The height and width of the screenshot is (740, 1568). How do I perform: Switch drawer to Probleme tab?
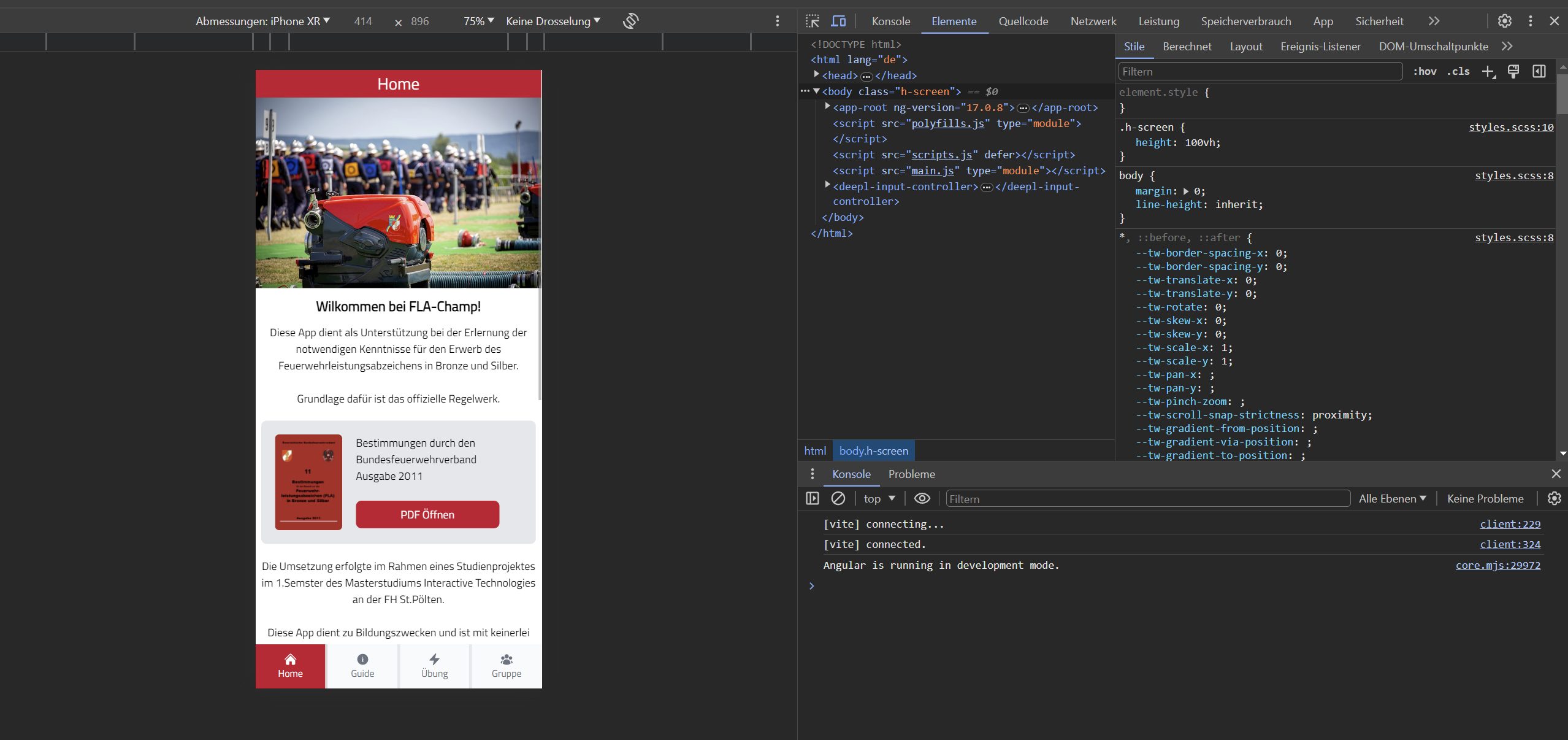pyautogui.click(x=911, y=474)
